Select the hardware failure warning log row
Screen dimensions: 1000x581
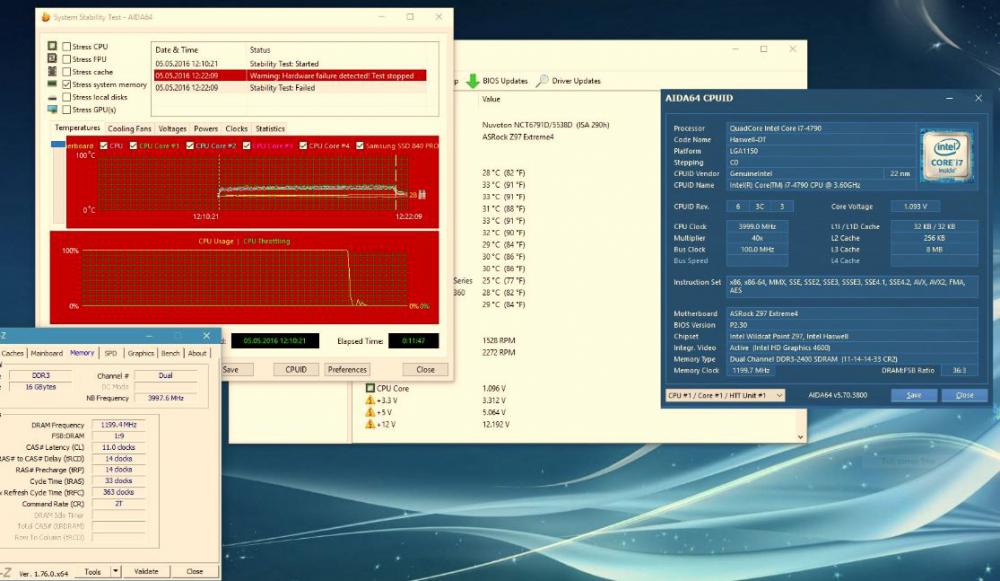point(289,75)
